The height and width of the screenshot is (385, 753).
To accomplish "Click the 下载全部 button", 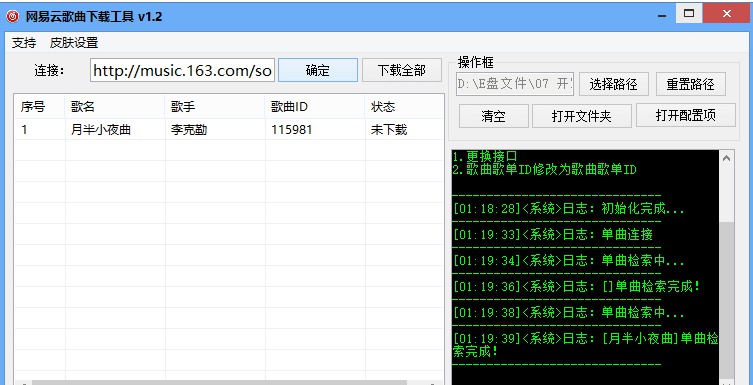I will coord(401,71).
